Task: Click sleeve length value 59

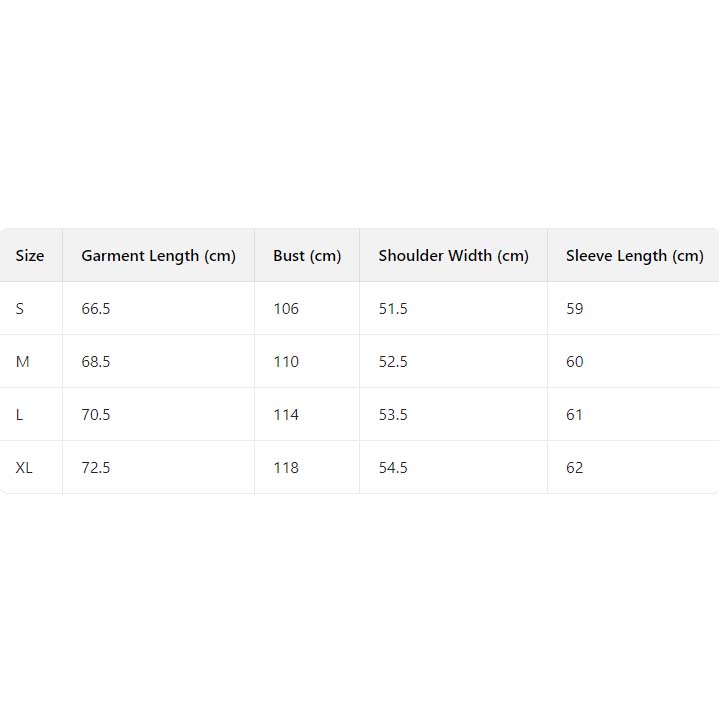Action: point(574,309)
